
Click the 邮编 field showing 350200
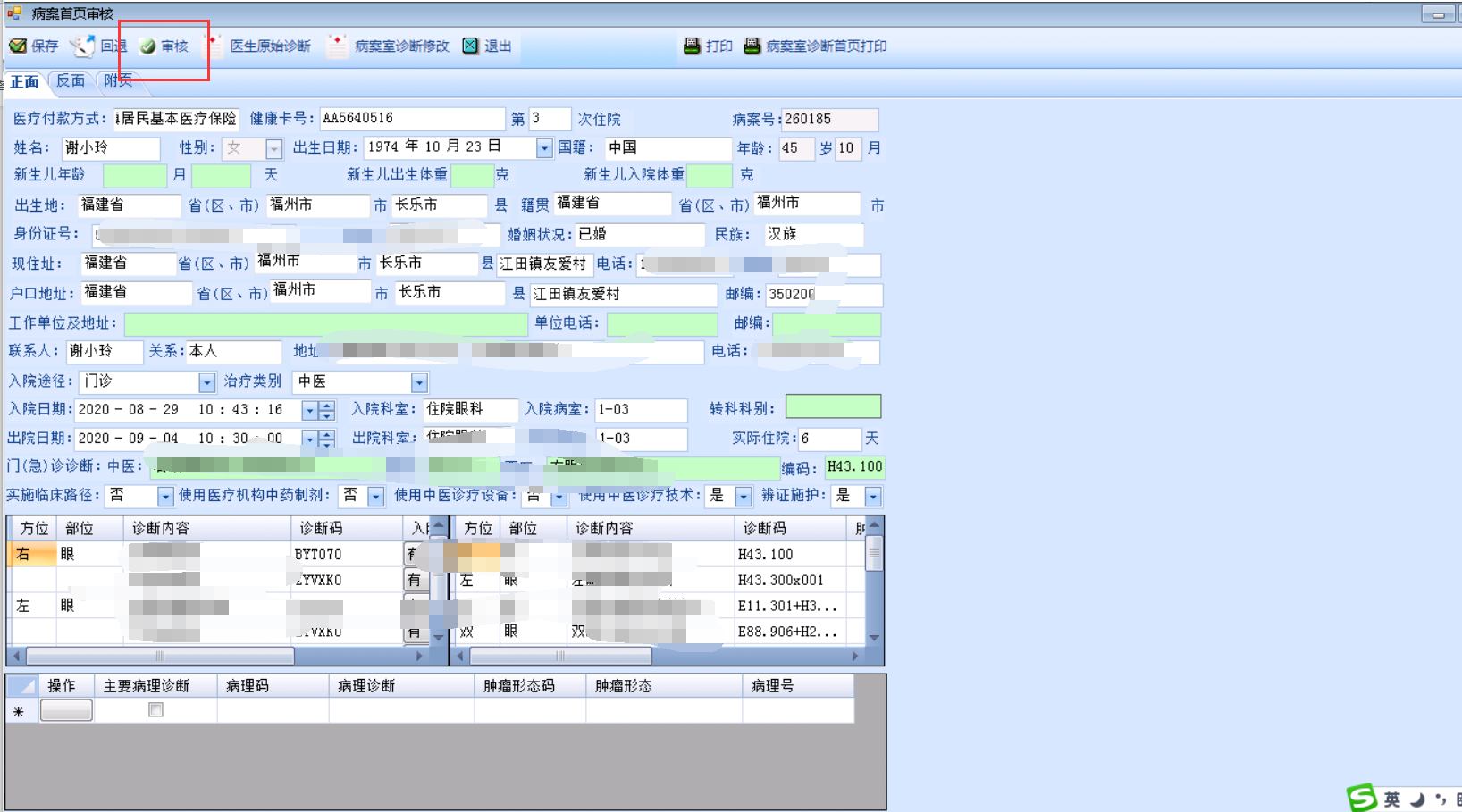(824, 295)
